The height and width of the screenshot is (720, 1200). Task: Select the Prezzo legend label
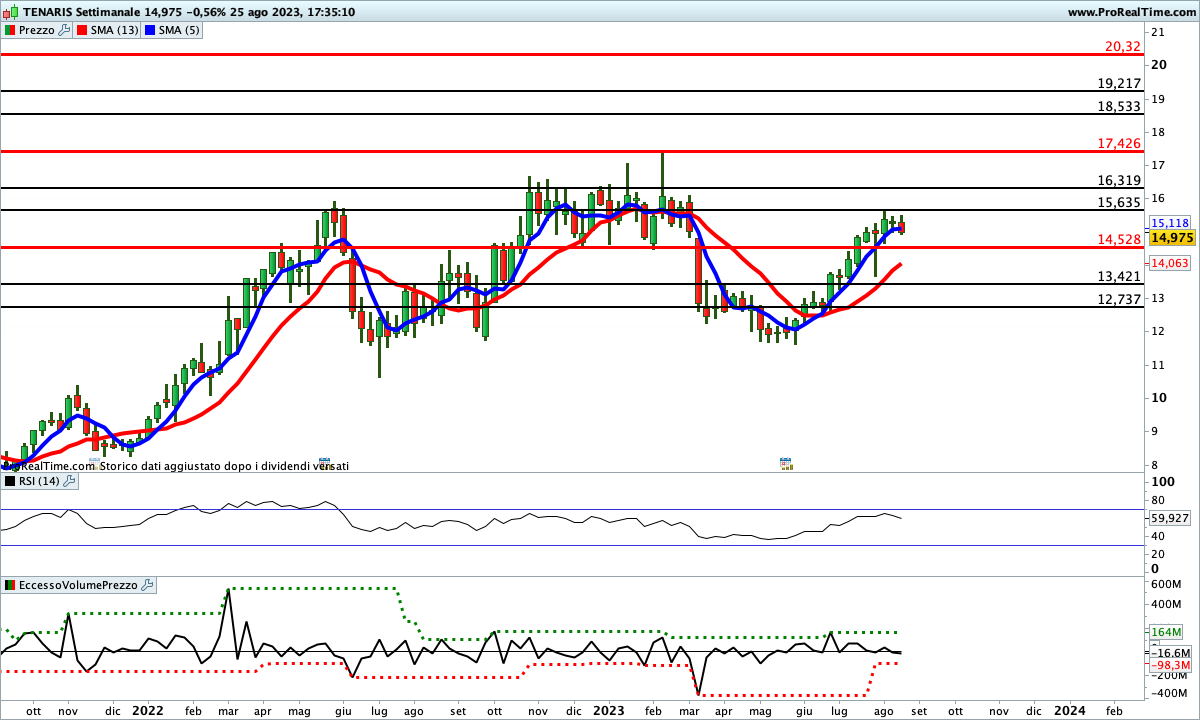[36, 30]
